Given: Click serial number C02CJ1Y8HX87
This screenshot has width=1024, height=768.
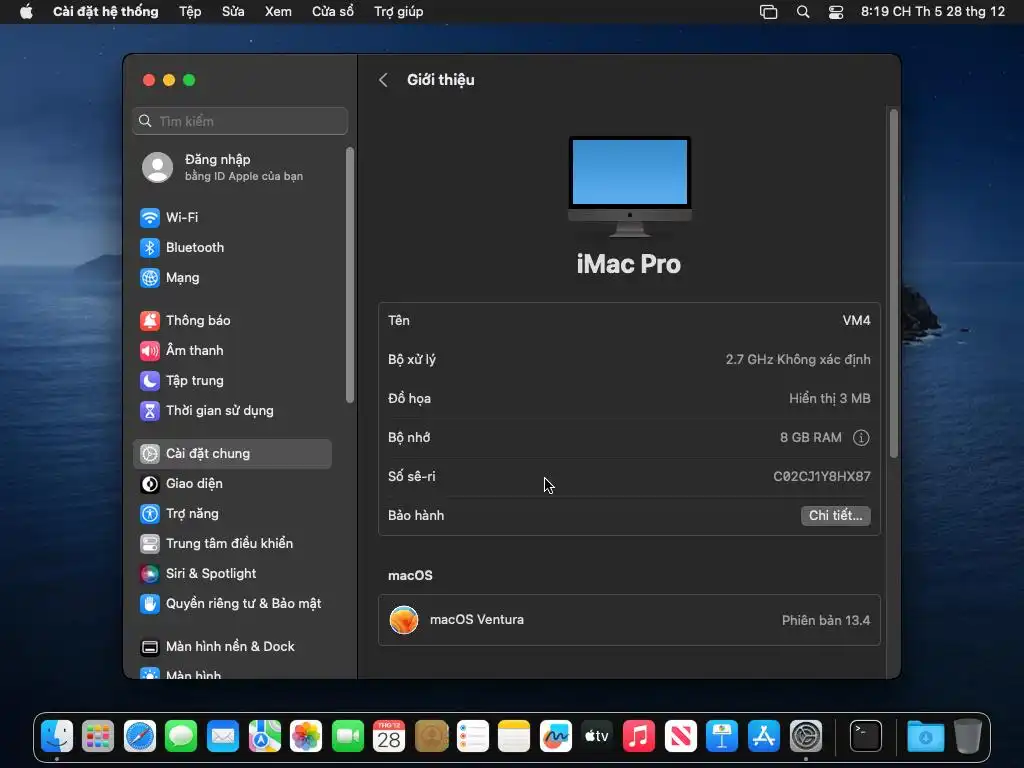Looking at the screenshot, I should point(822,477).
